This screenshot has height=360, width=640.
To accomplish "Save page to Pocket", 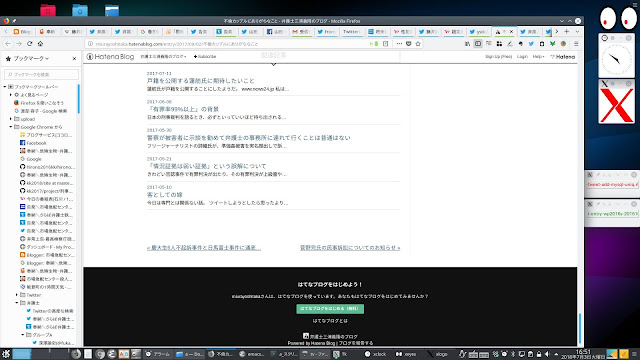I will 409,44.
